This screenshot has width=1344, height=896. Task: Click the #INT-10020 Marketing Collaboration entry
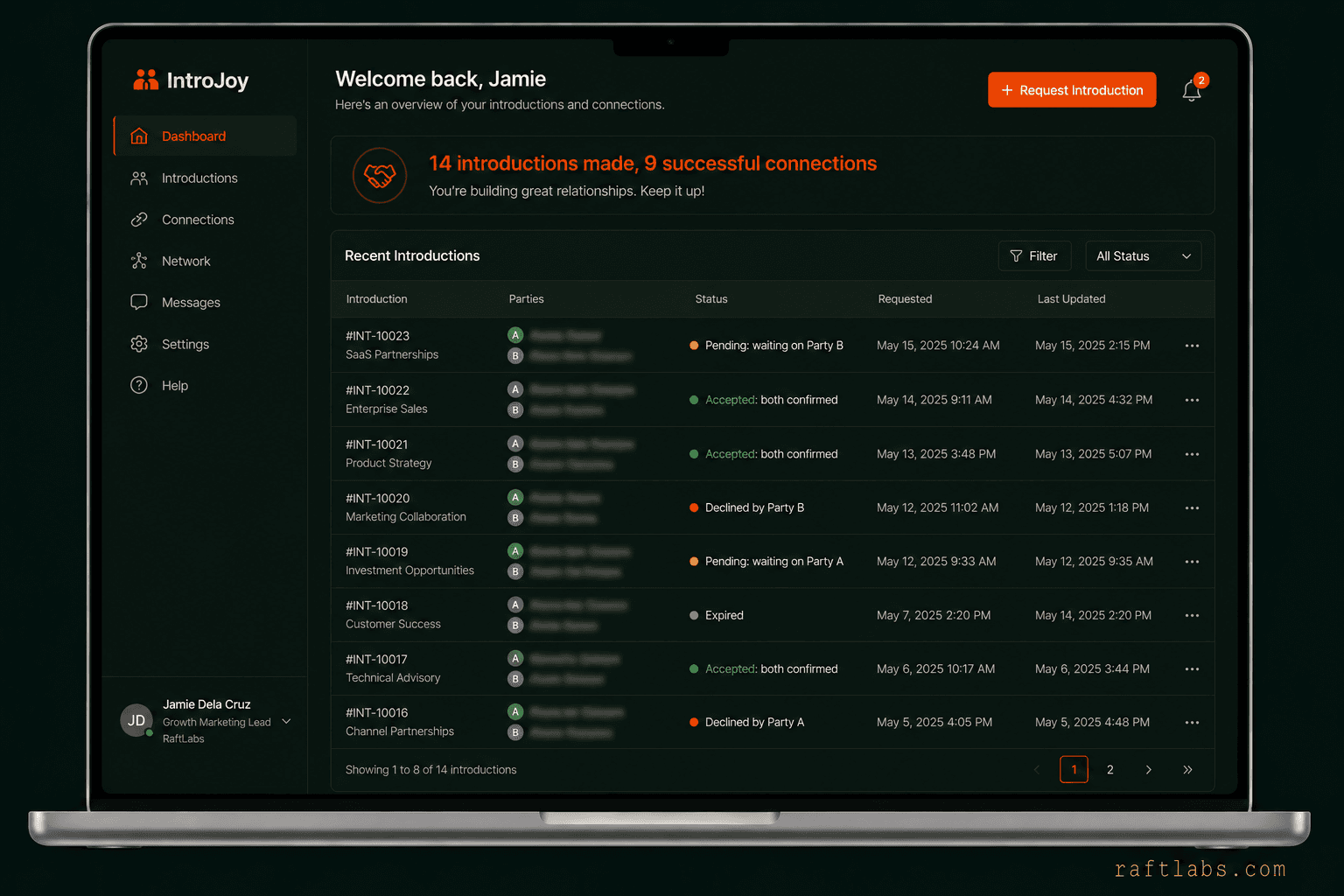(x=406, y=507)
